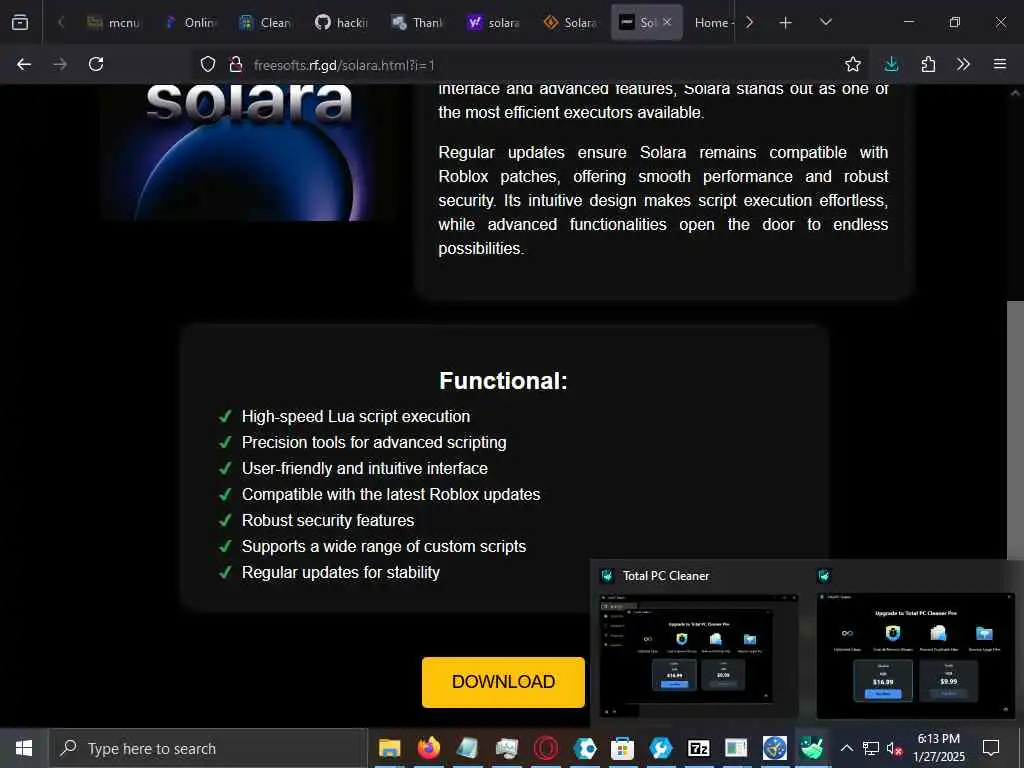Viewport: 1024px width, 768px height.
Task: Open the round broom taskbar icon
Action: (x=775, y=748)
